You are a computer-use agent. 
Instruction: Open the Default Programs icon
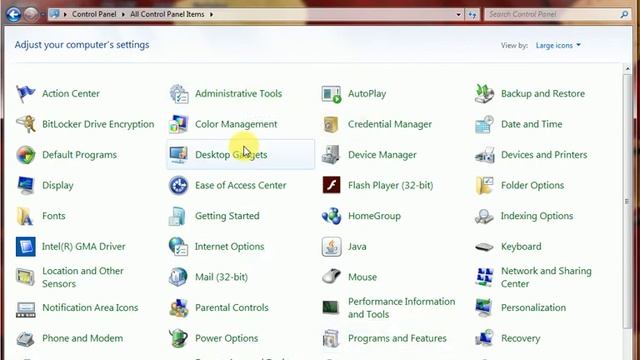[x=25, y=155]
